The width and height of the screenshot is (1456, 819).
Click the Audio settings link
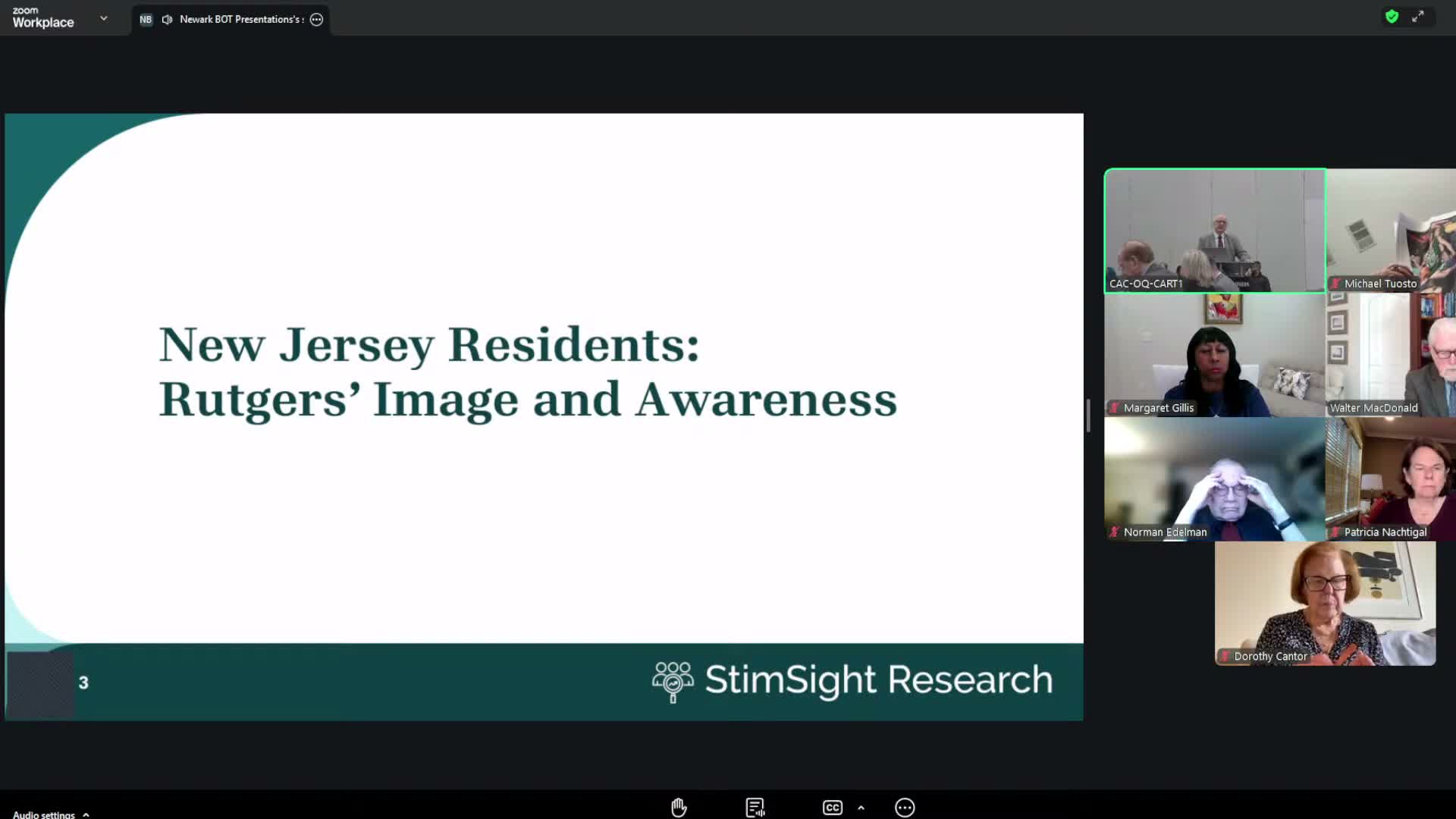44,814
